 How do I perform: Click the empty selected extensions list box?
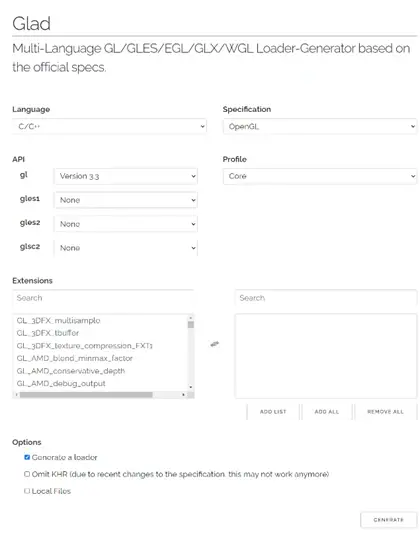click(x=326, y=356)
